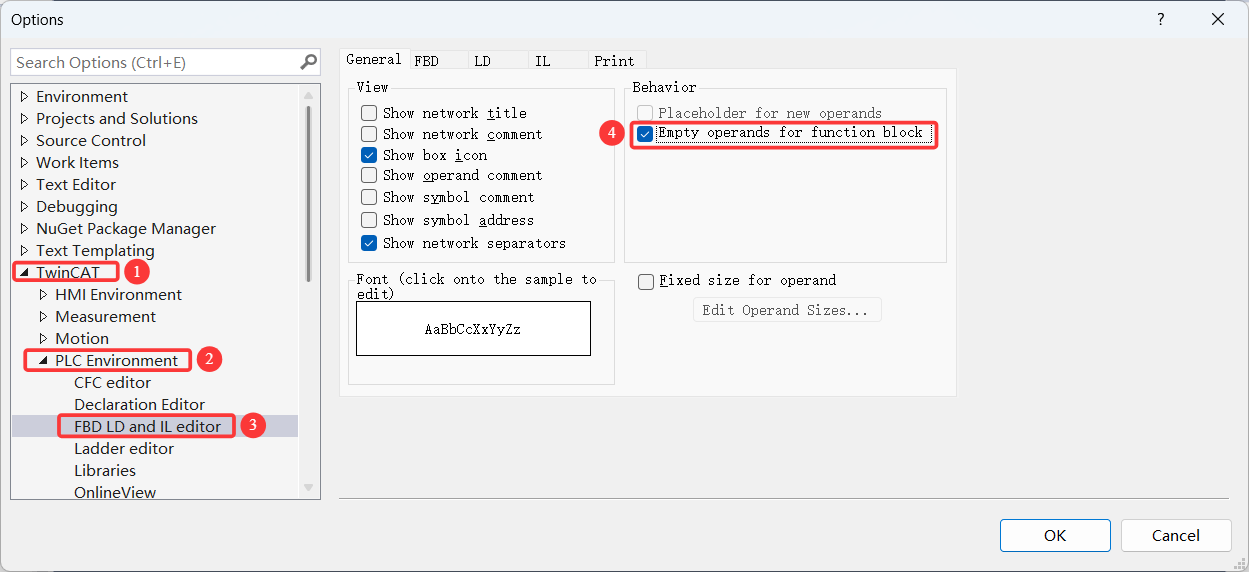Click the Cancel button
Image resolution: width=1249 pixels, height=572 pixels.
tap(1175, 535)
